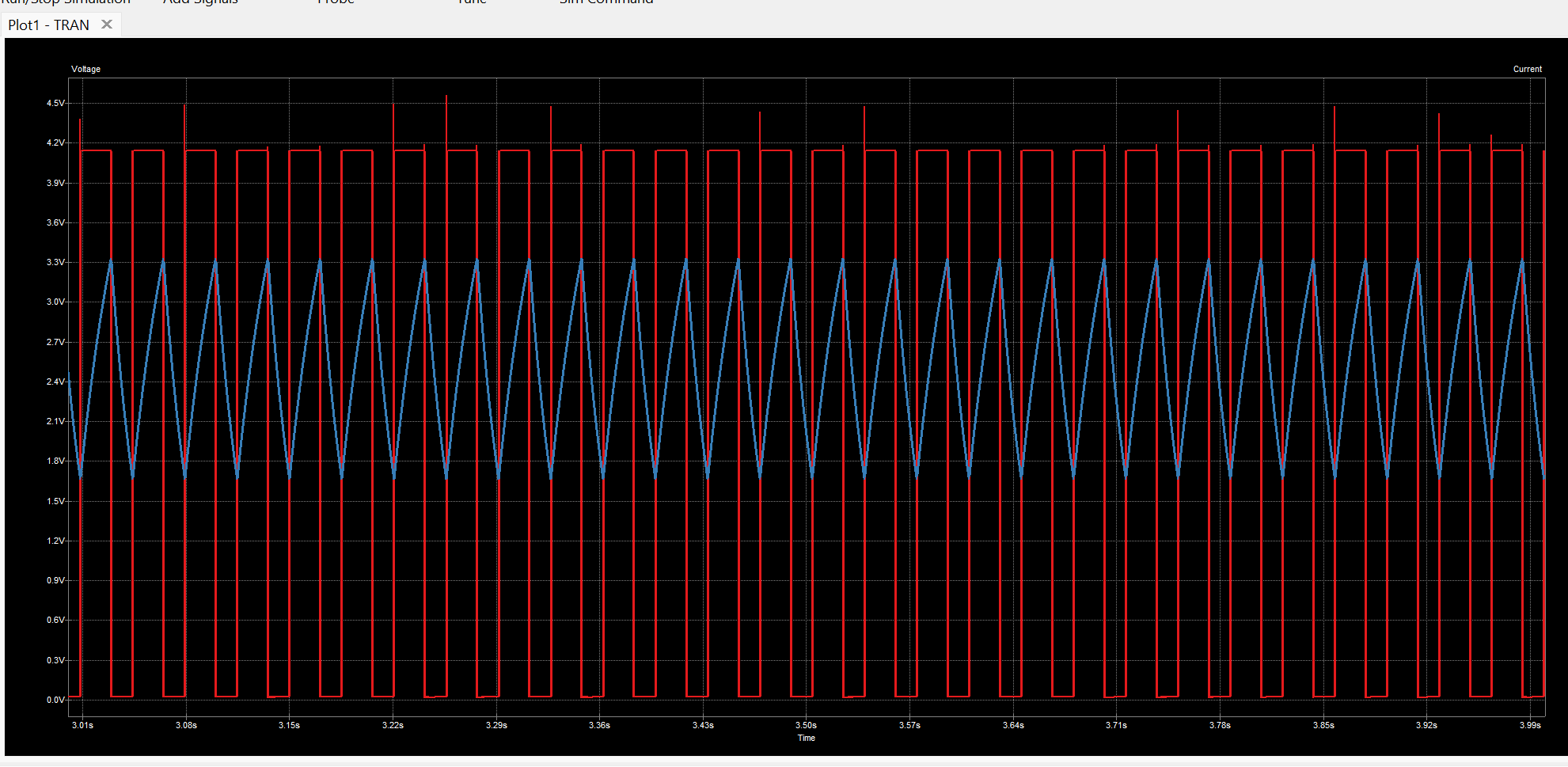Close the Plot1 - TRAN tab

coord(107,25)
